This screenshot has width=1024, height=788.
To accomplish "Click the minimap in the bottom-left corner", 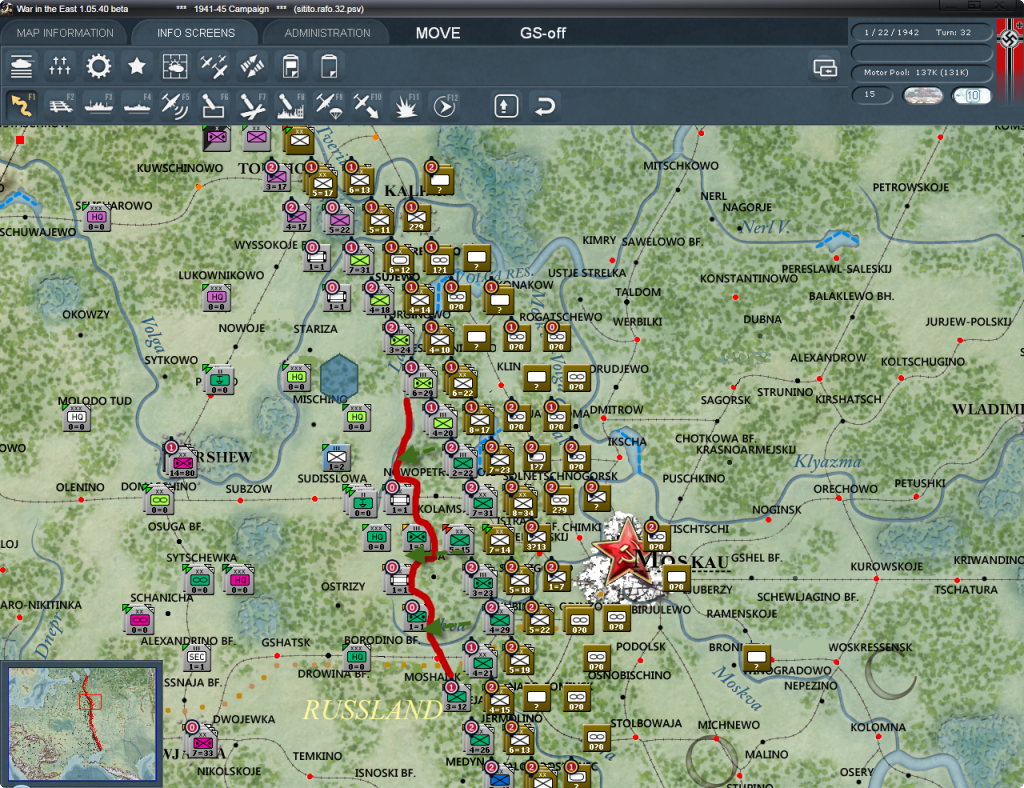I will point(82,723).
